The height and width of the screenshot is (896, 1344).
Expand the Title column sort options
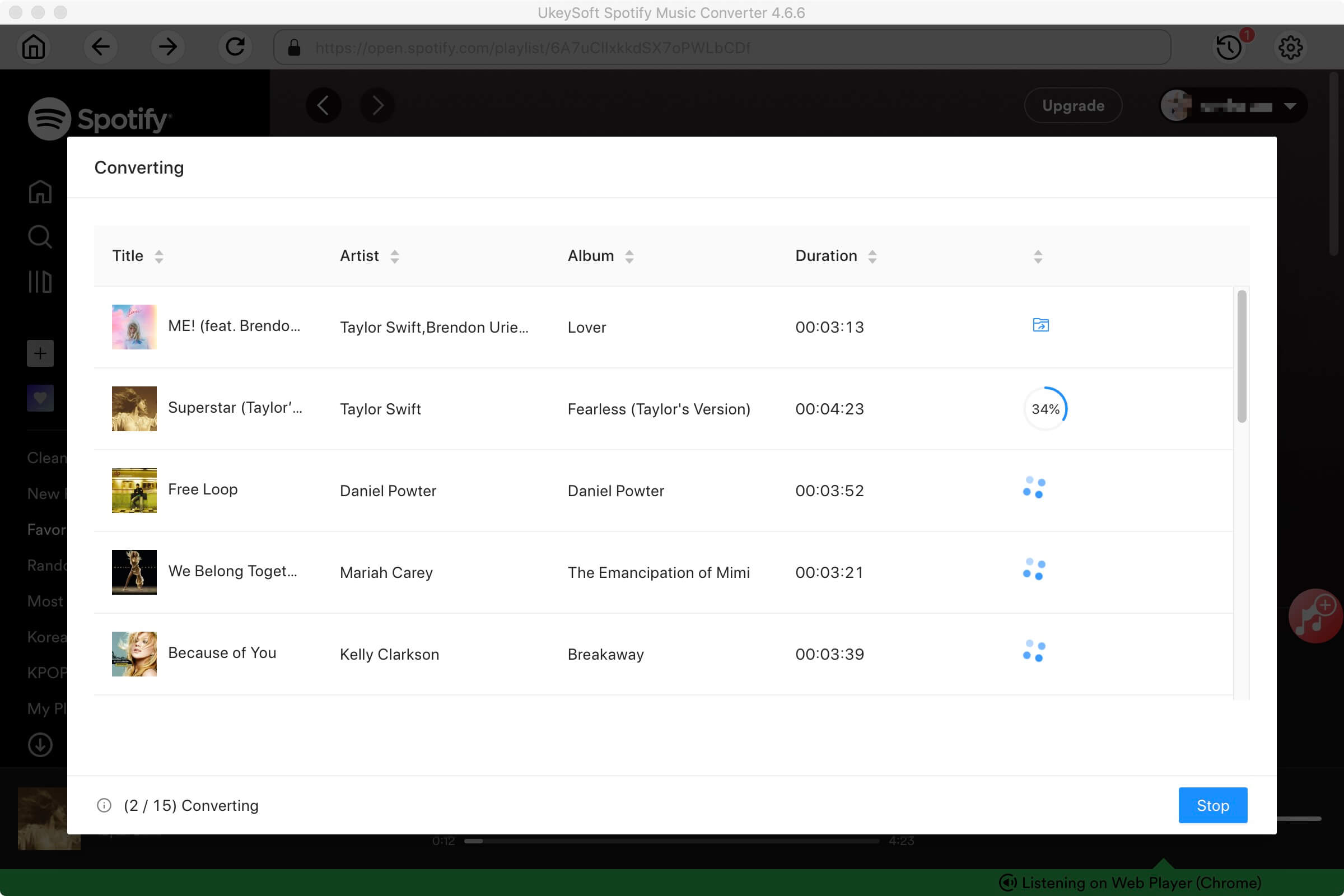point(159,256)
